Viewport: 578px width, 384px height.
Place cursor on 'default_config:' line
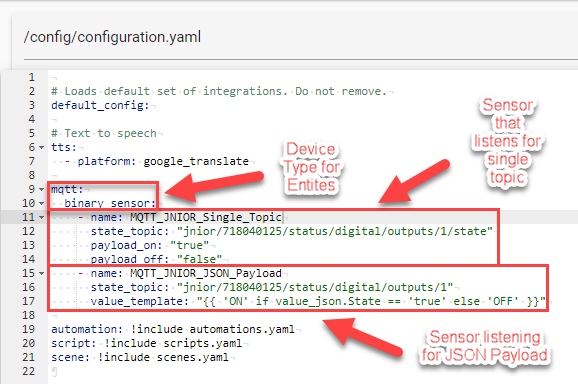point(100,105)
